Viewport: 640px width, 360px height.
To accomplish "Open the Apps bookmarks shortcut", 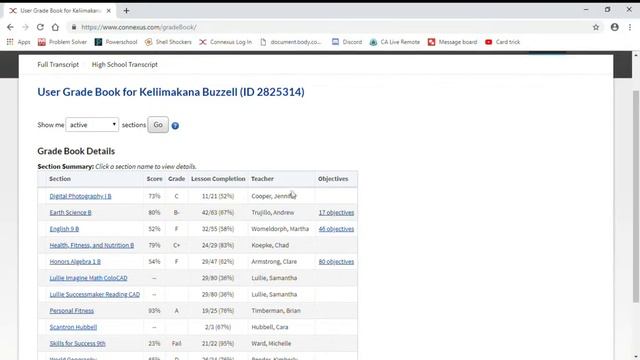I will point(18,42).
